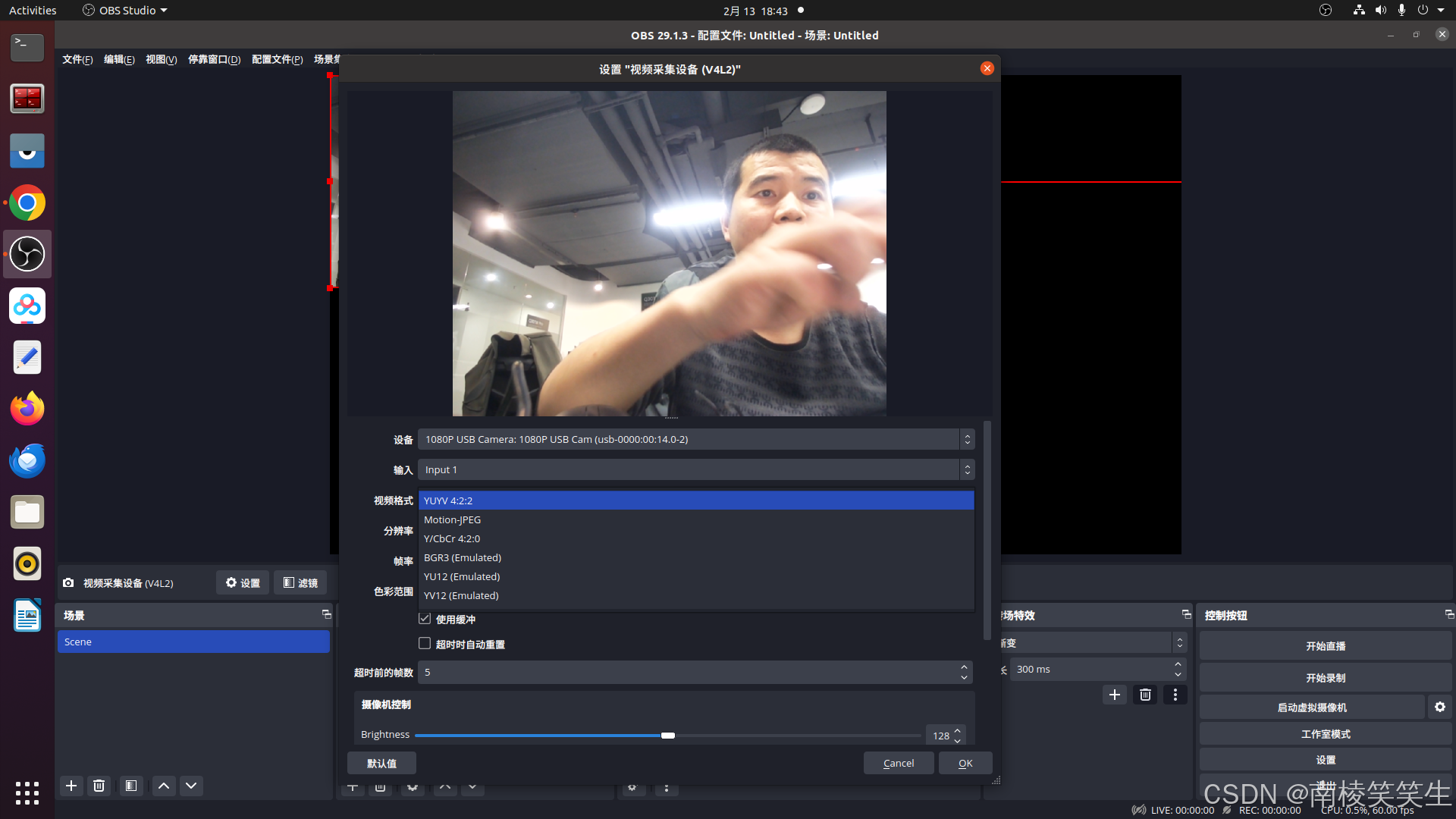Open transition options three-dot menu
This screenshot has height=819, width=1456.
pos(1175,695)
